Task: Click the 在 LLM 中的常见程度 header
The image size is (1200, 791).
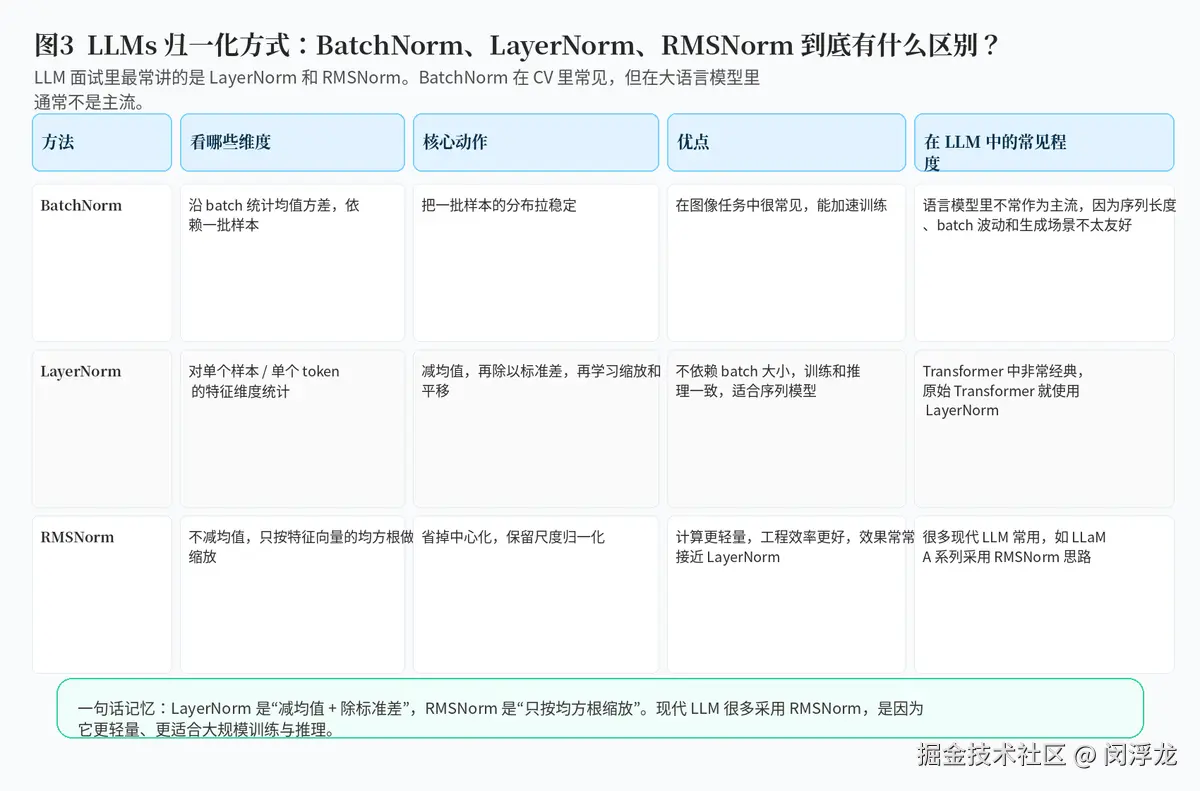Action: tap(1044, 142)
